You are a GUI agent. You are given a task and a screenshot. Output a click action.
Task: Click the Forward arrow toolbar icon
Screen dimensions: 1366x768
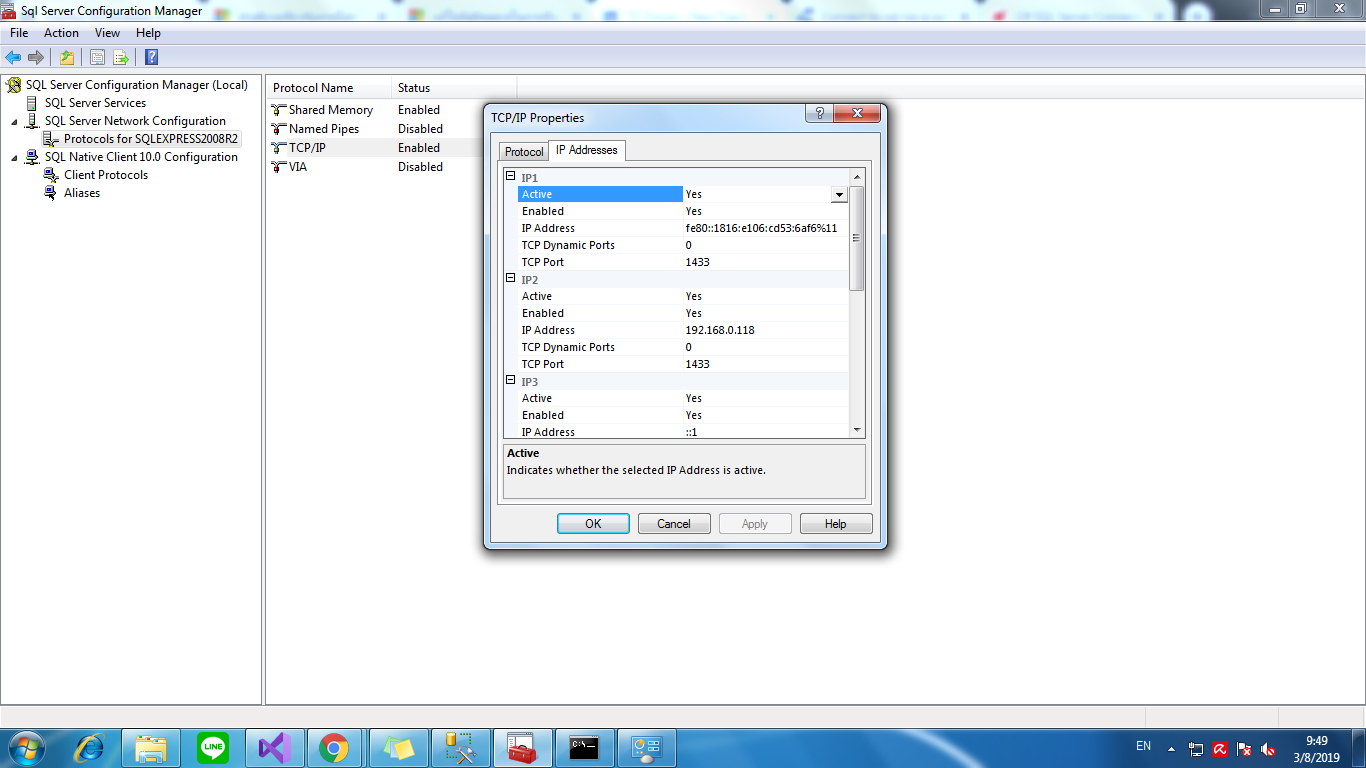pyautogui.click(x=36, y=57)
